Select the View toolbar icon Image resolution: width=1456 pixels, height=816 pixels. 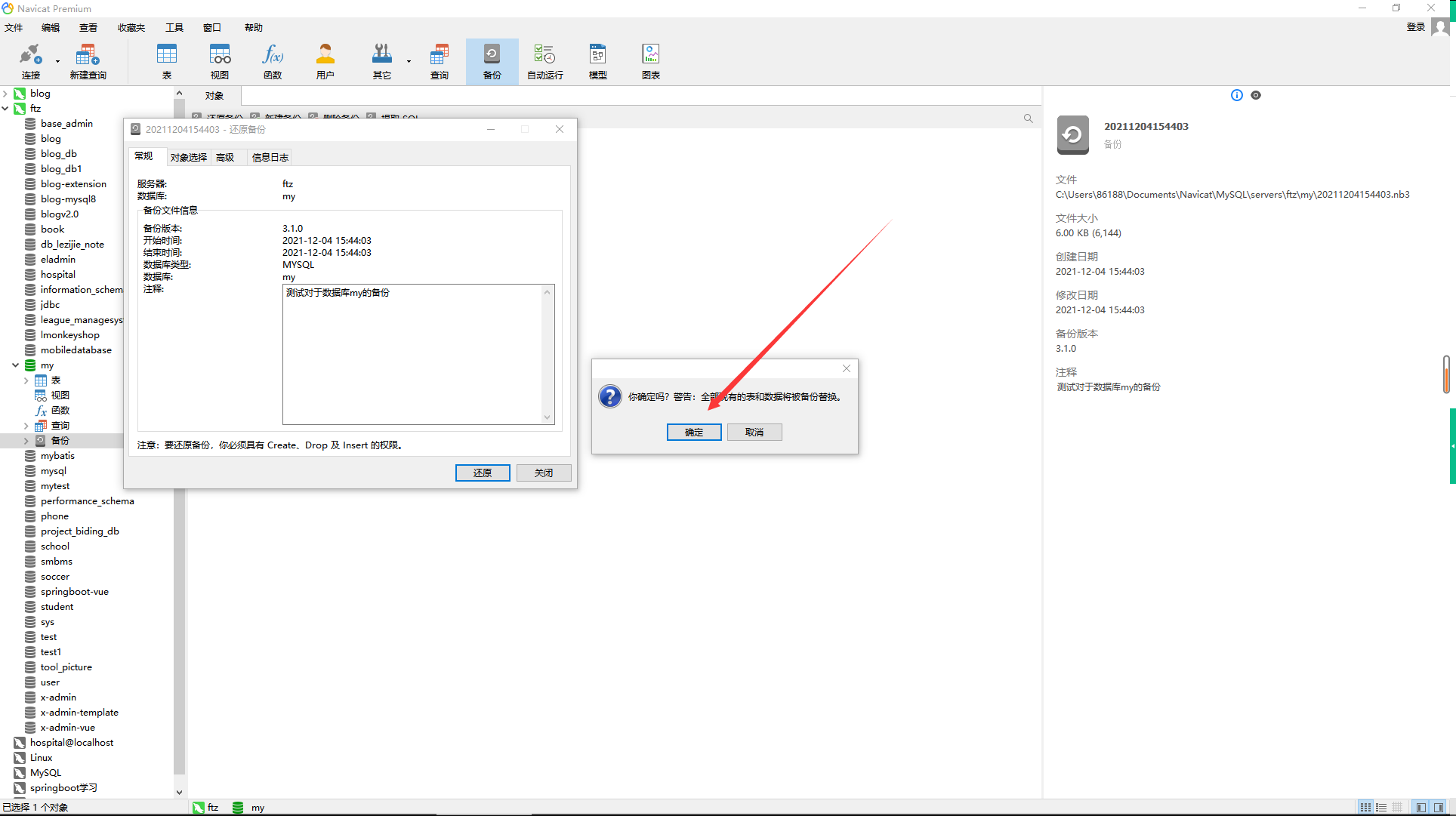tap(220, 60)
